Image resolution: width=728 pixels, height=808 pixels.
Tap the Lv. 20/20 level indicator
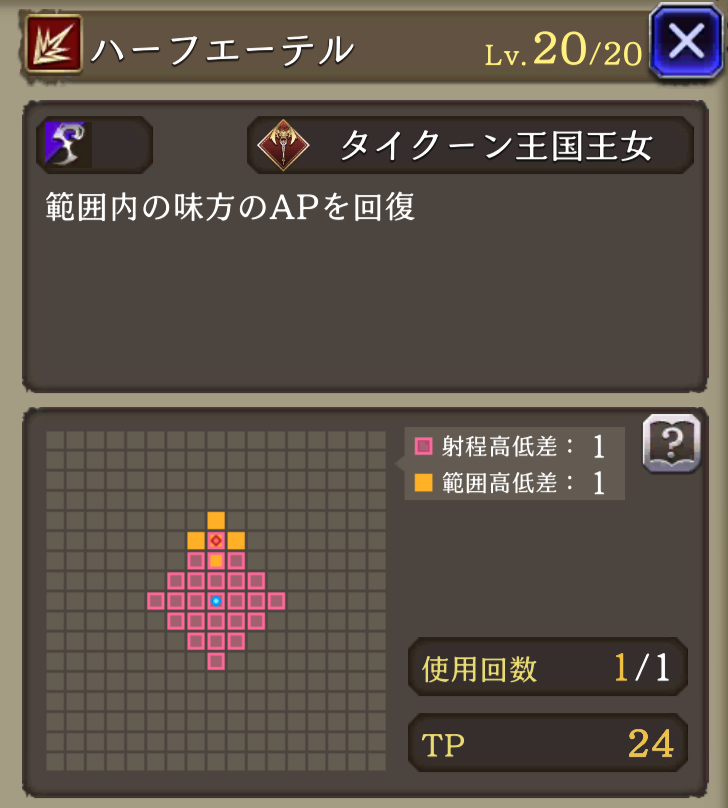[x=563, y=49]
